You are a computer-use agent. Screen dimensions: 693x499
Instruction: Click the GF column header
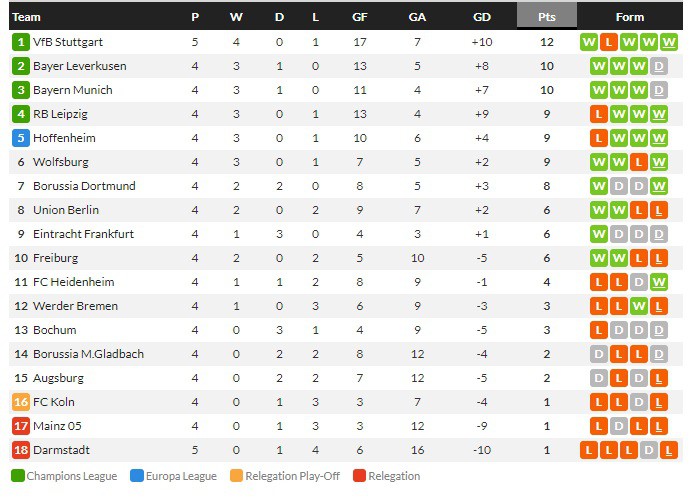[x=359, y=17]
